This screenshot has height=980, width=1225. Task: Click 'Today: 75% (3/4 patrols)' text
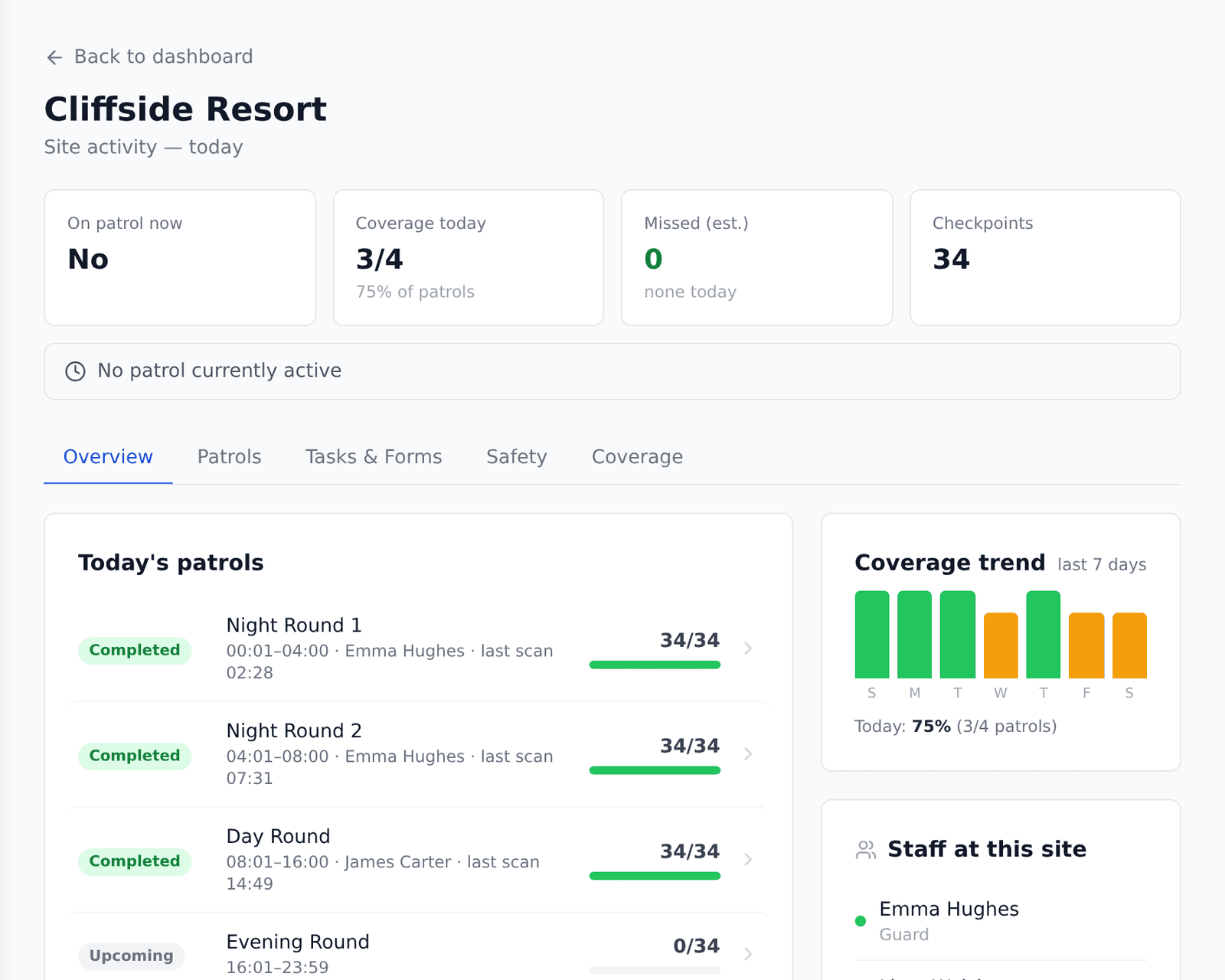tap(955, 727)
